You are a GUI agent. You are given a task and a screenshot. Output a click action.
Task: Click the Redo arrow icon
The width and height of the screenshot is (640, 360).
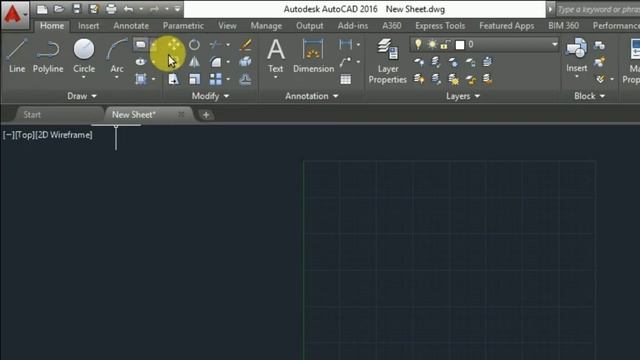tap(155, 9)
